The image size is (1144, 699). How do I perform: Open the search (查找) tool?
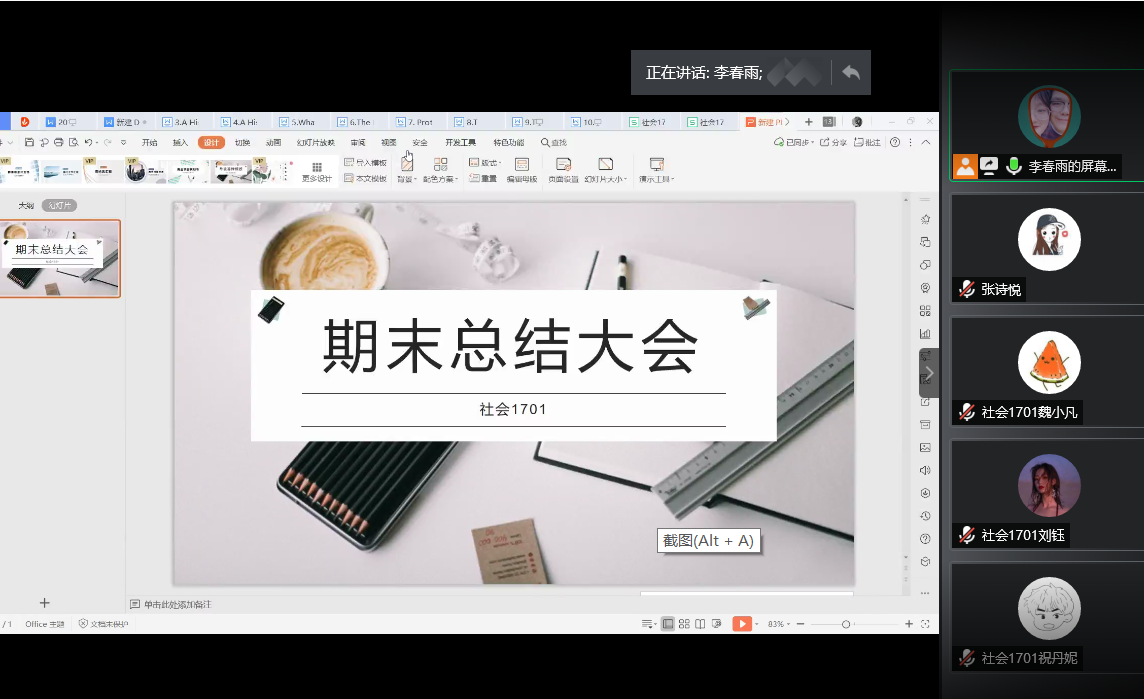point(554,142)
